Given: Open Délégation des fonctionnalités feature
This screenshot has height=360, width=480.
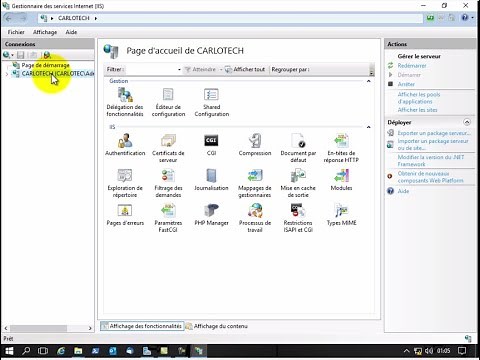Looking at the screenshot, I should [x=125, y=102].
